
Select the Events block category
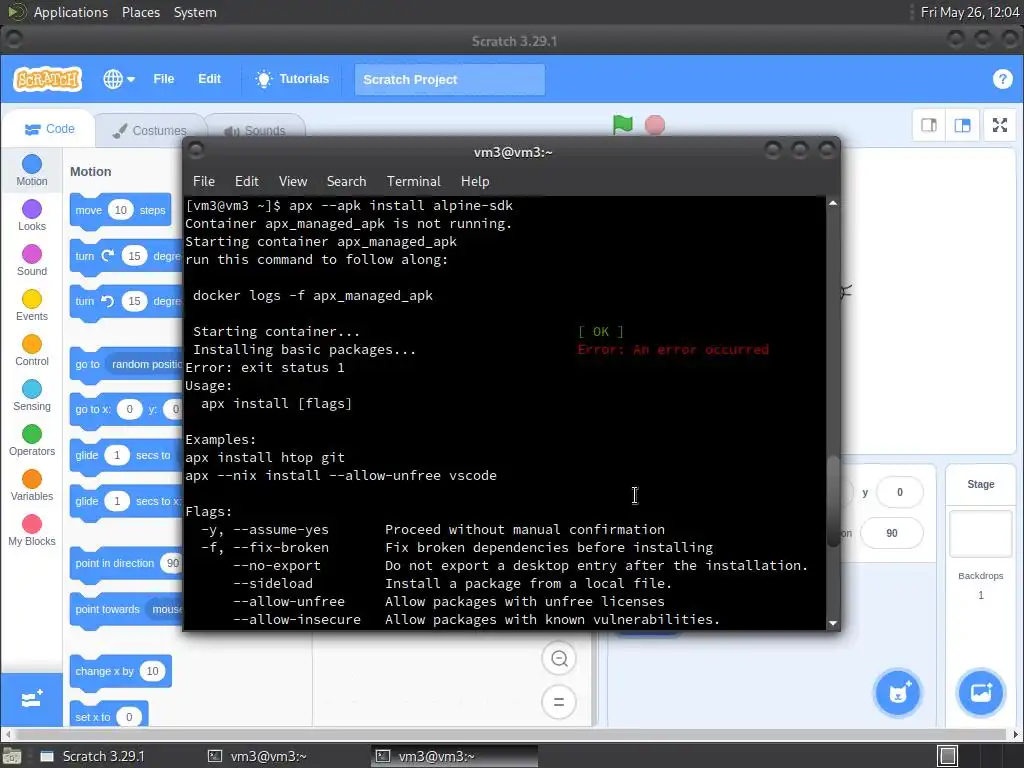[31, 306]
